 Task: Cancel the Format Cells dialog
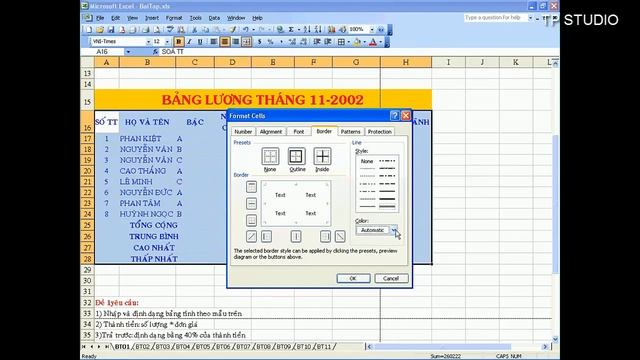391,278
